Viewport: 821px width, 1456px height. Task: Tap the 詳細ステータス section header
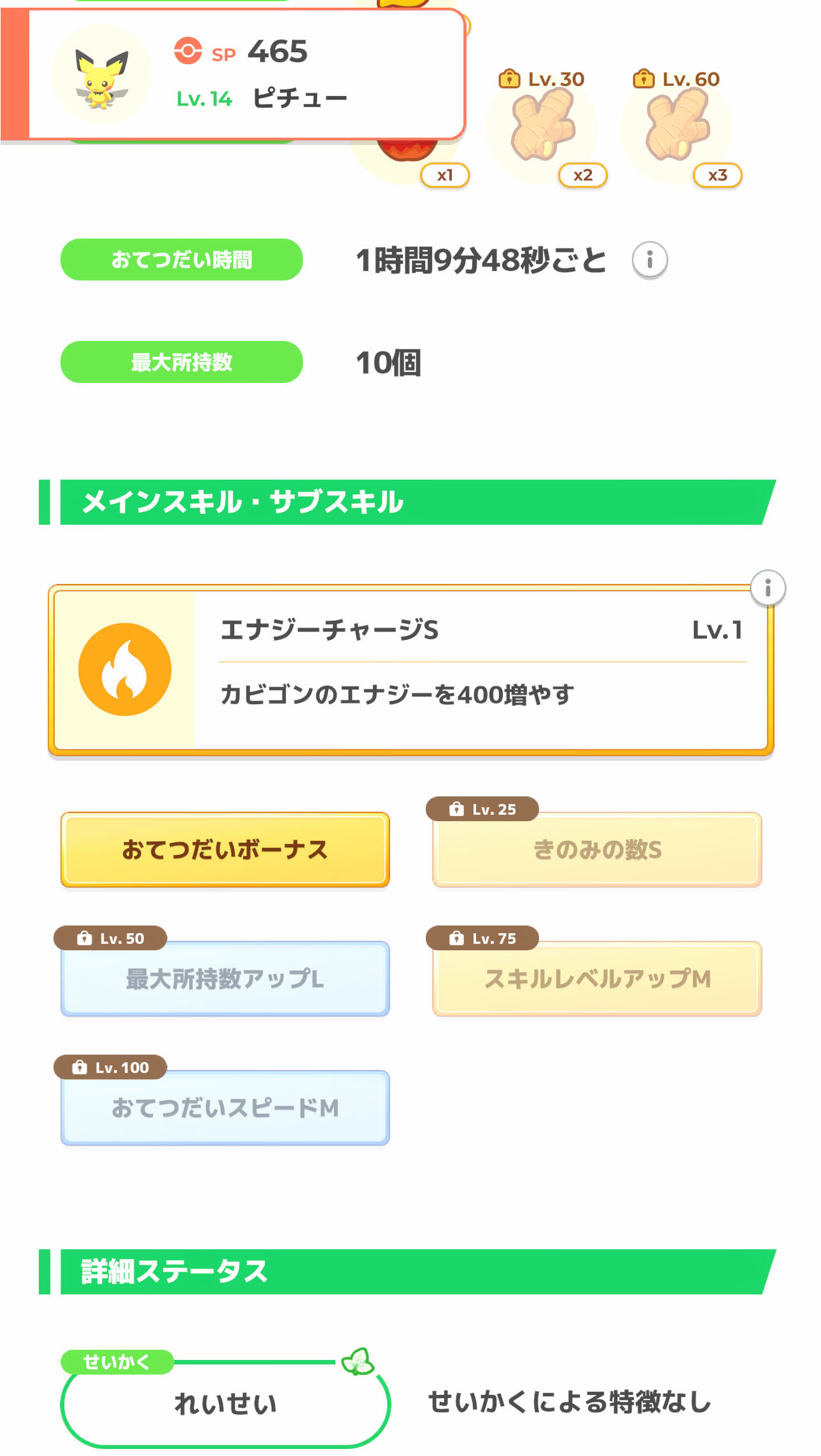(407, 1272)
